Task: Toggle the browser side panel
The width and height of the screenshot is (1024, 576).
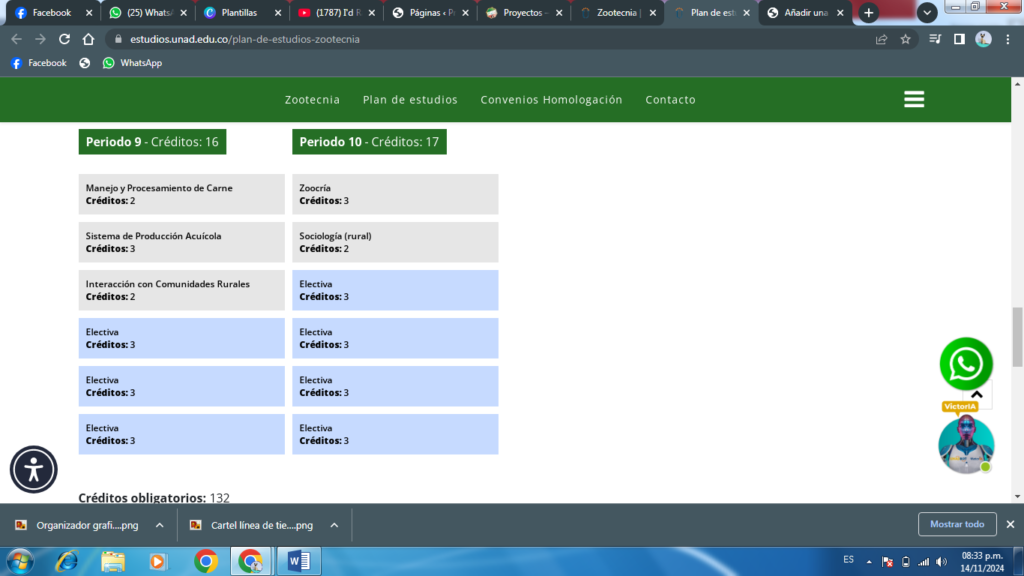Action: coord(959,39)
